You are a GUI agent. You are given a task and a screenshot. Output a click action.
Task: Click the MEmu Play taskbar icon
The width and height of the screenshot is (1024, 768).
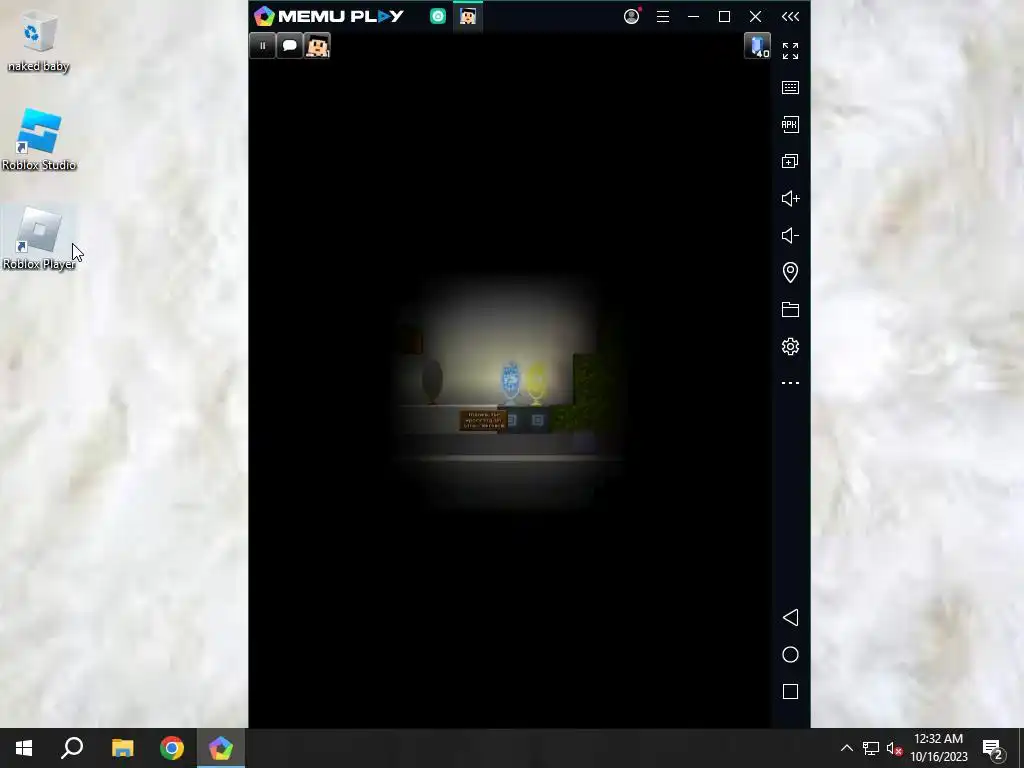click(x=221, y=748)
